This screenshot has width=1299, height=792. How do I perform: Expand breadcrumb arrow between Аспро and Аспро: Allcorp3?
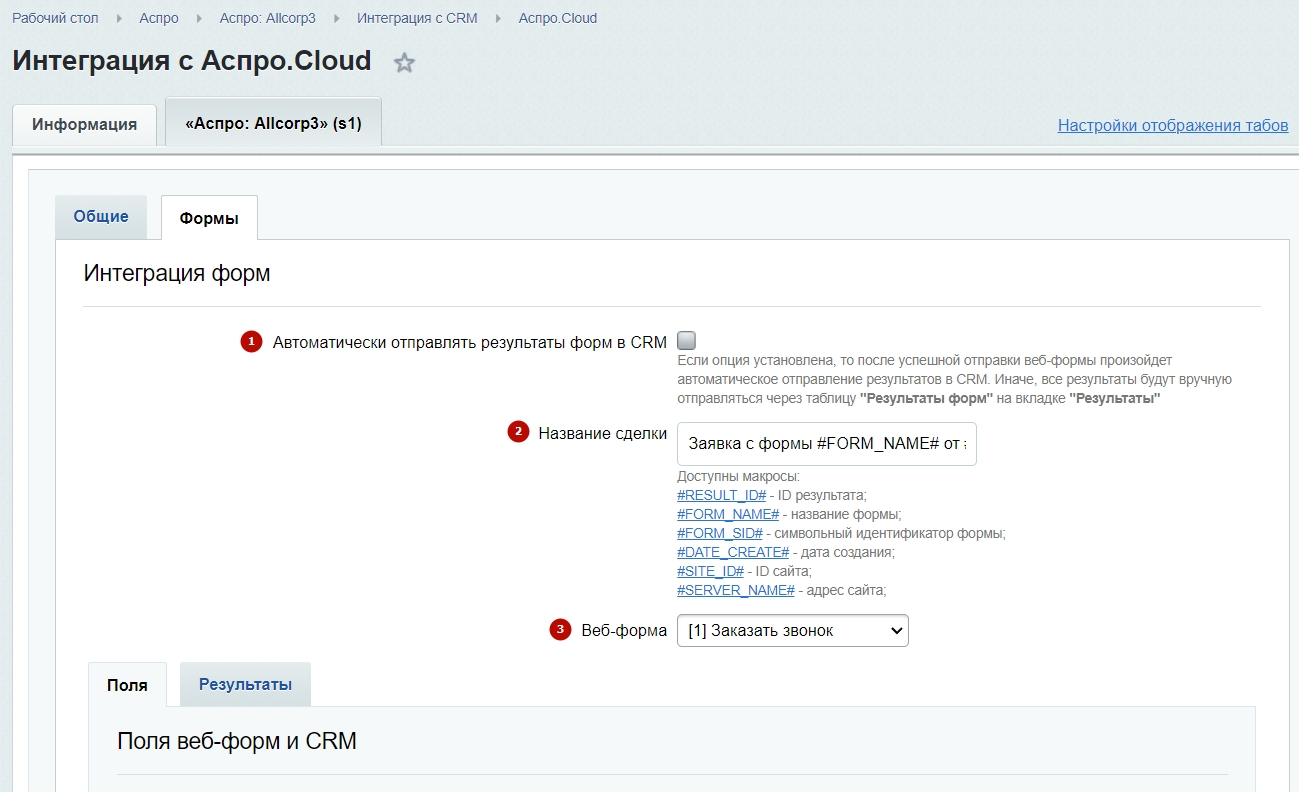[x=199, y=18]
